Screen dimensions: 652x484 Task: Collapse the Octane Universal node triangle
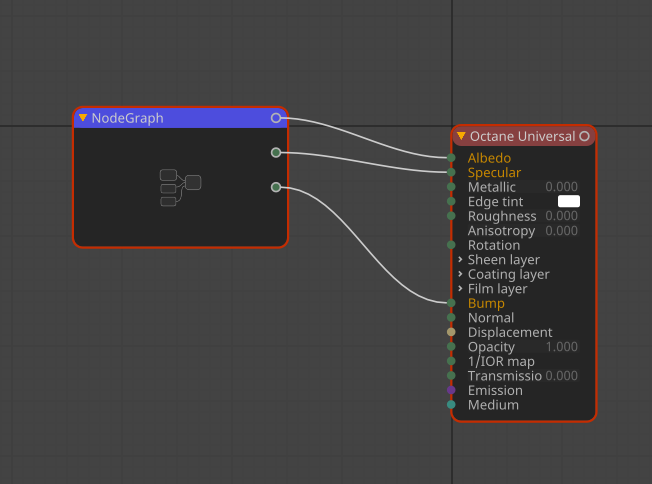[461, 136]
